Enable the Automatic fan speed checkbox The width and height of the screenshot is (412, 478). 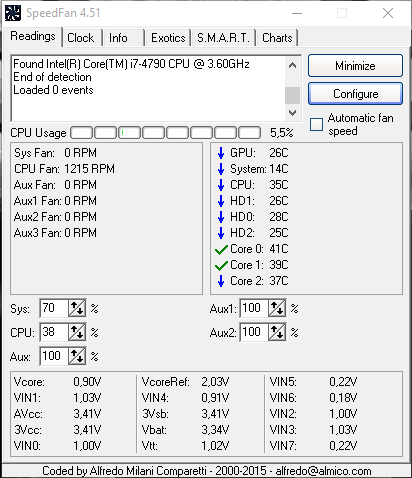pyautogui.click(x=316, y=125)
